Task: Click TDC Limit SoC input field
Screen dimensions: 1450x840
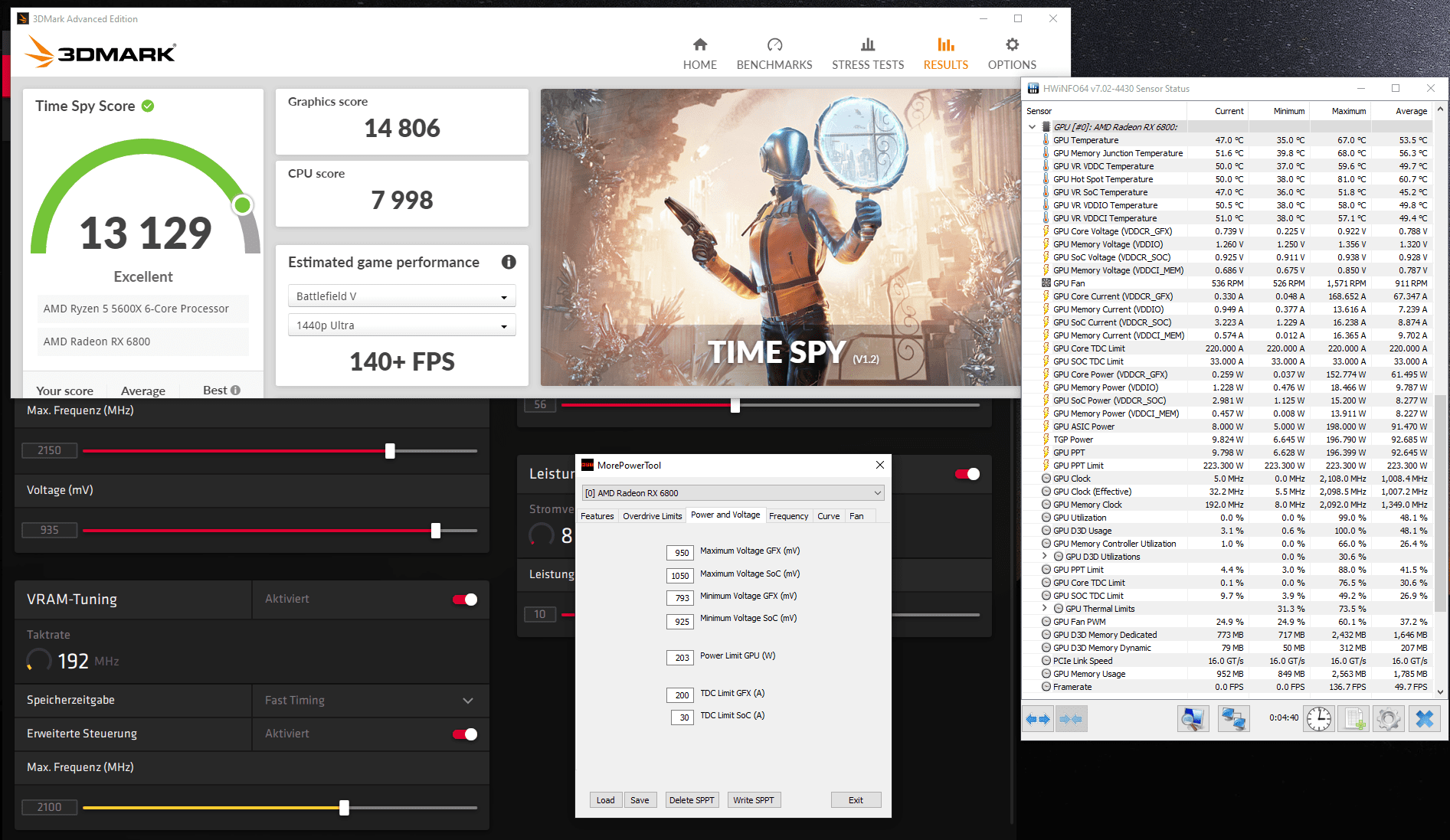Action: [682, 717]
